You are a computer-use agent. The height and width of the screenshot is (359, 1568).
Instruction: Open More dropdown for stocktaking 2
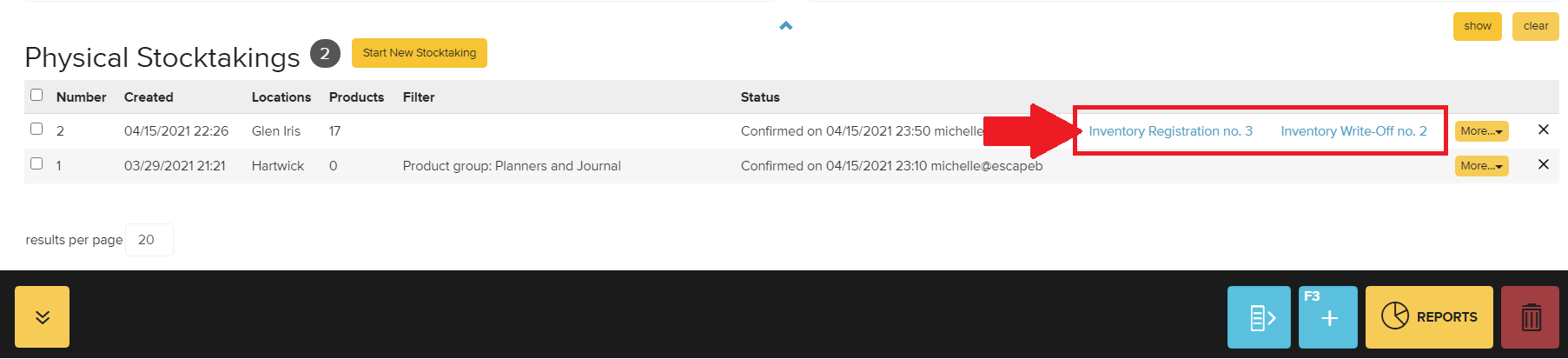[1482, 131]
